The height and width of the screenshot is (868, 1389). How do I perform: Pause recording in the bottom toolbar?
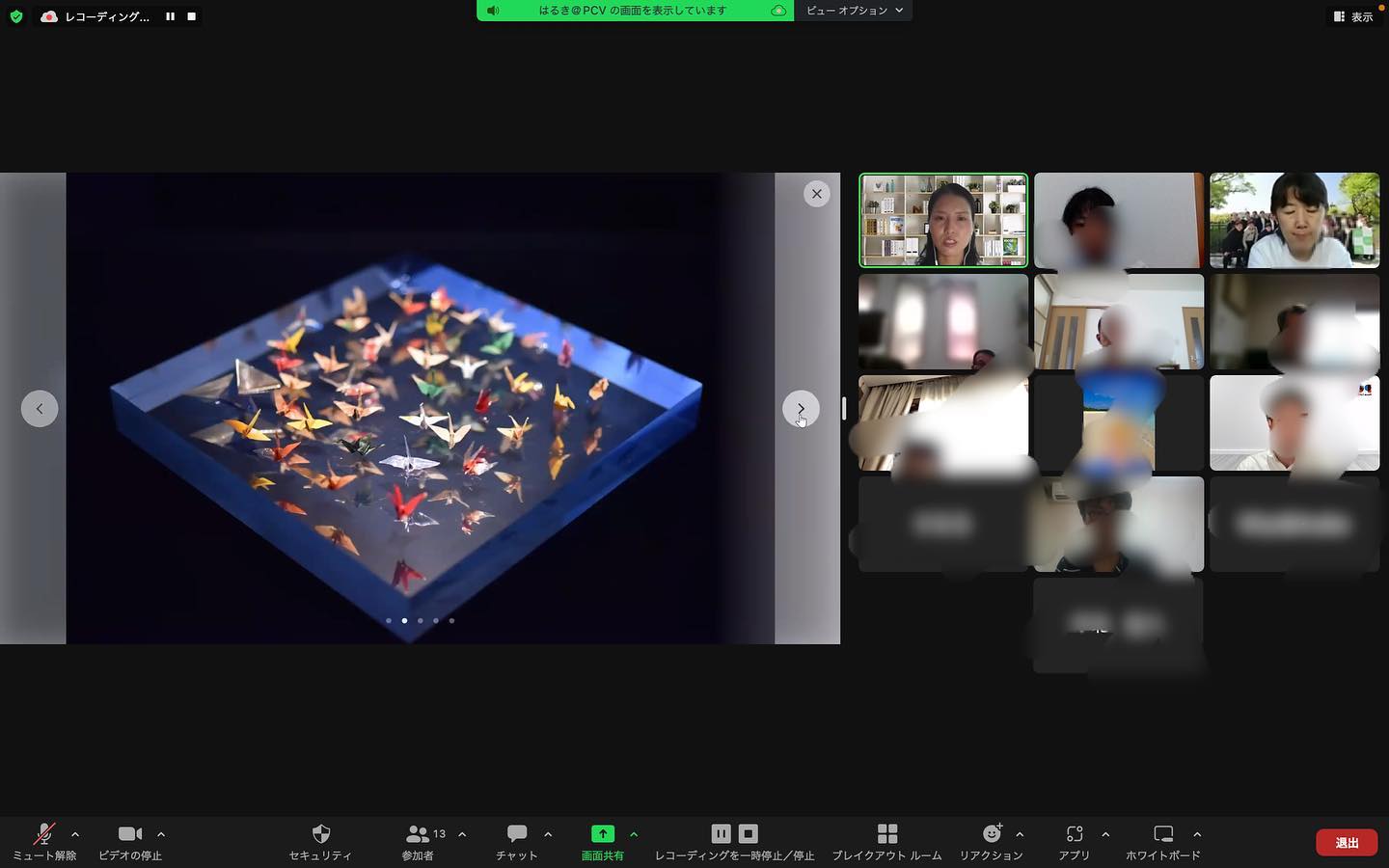click(721, 834)
